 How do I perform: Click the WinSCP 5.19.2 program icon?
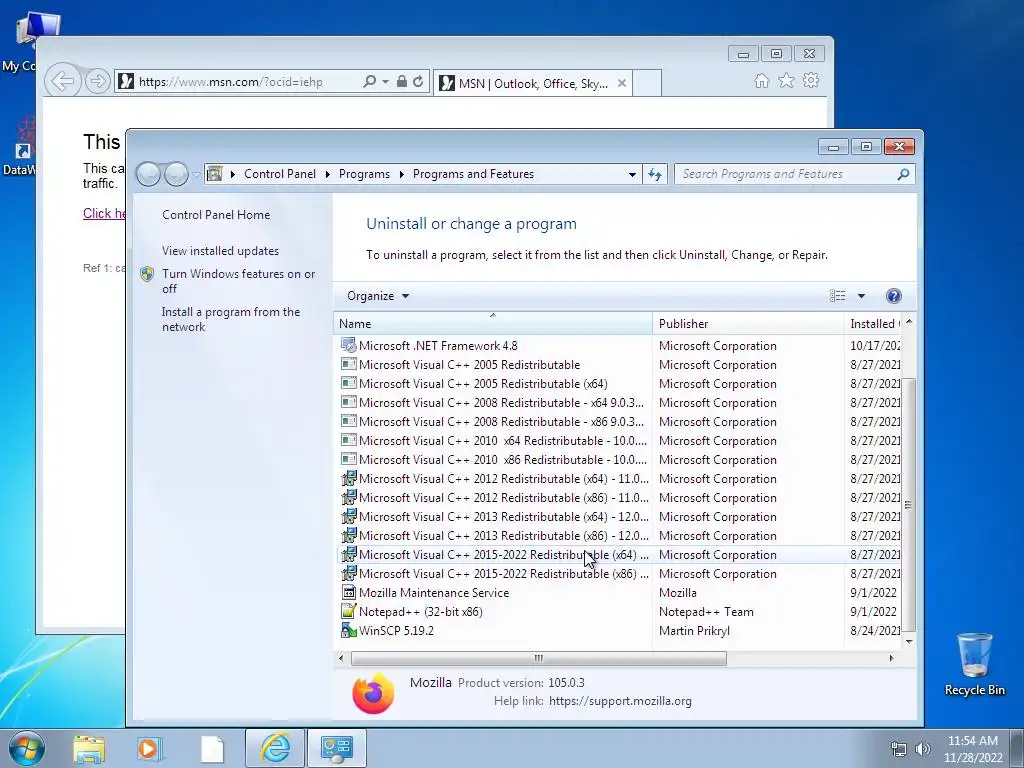pos(349,630)
